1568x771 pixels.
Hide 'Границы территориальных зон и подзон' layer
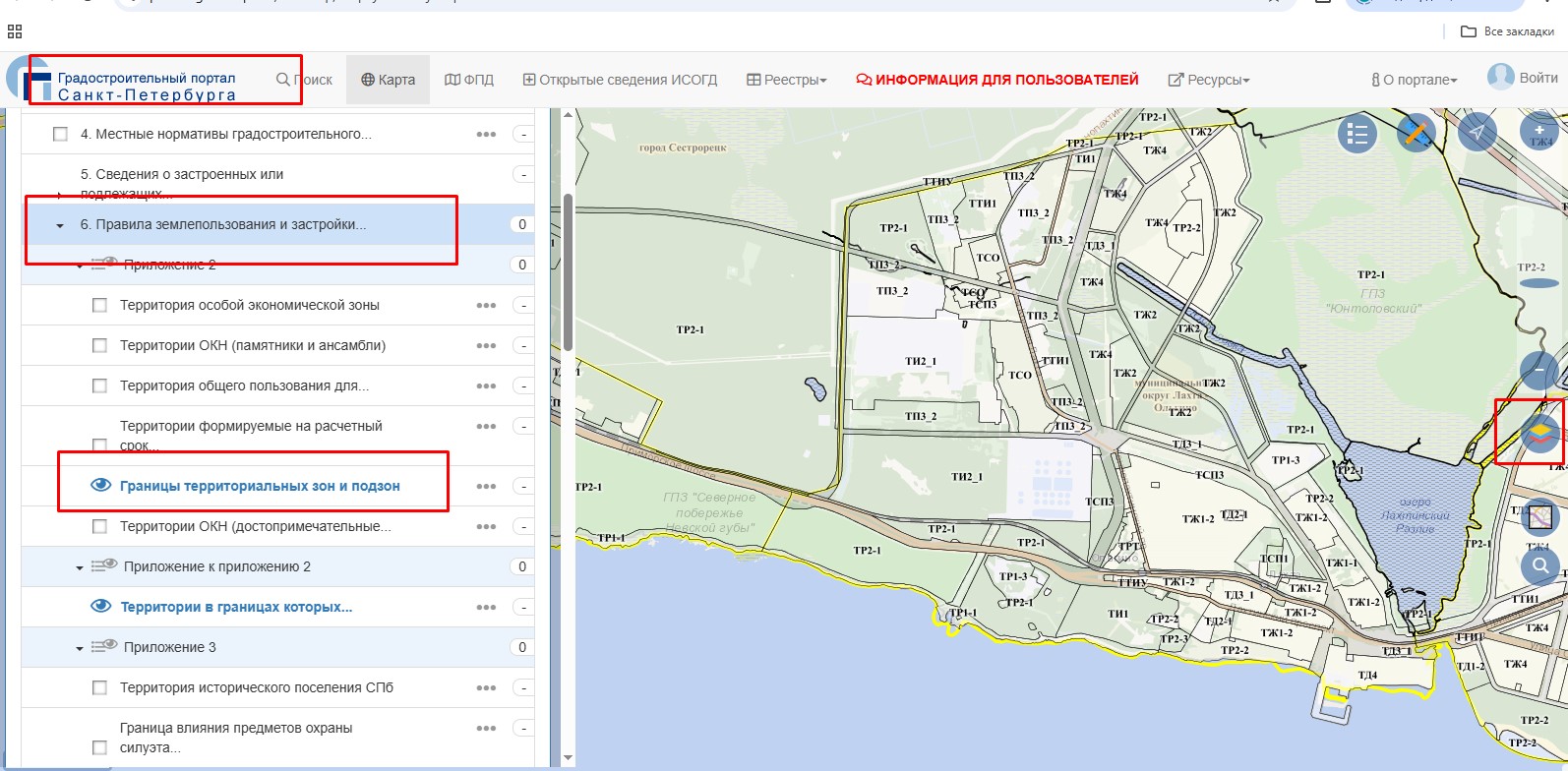[100, 486]
